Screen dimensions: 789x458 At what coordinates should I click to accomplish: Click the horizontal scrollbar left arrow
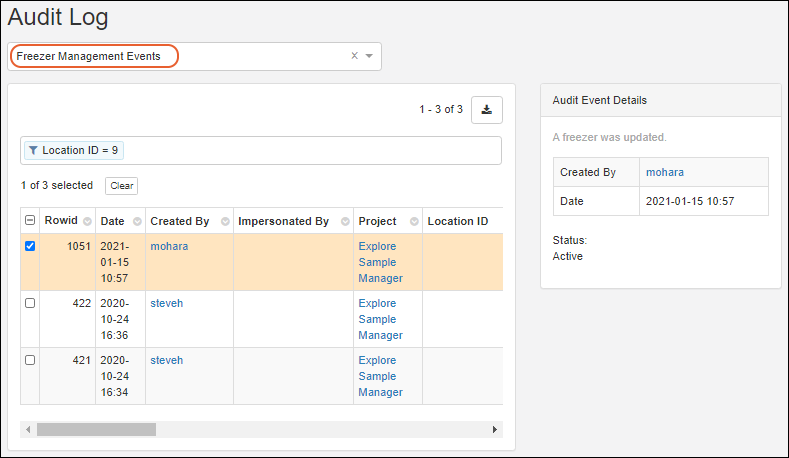(x=28, y=429)
